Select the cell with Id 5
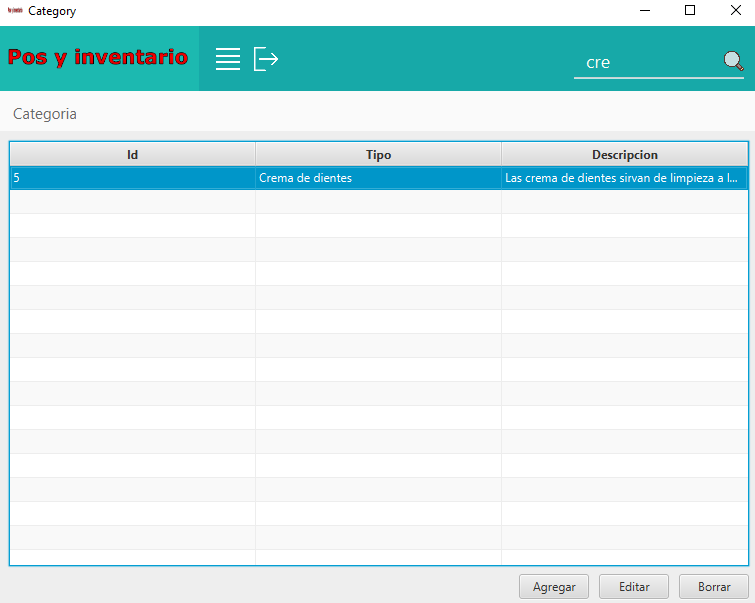Image resolution: width=755 pixels, height=603 pixels. pyautogui.click(x=132, y=178)
